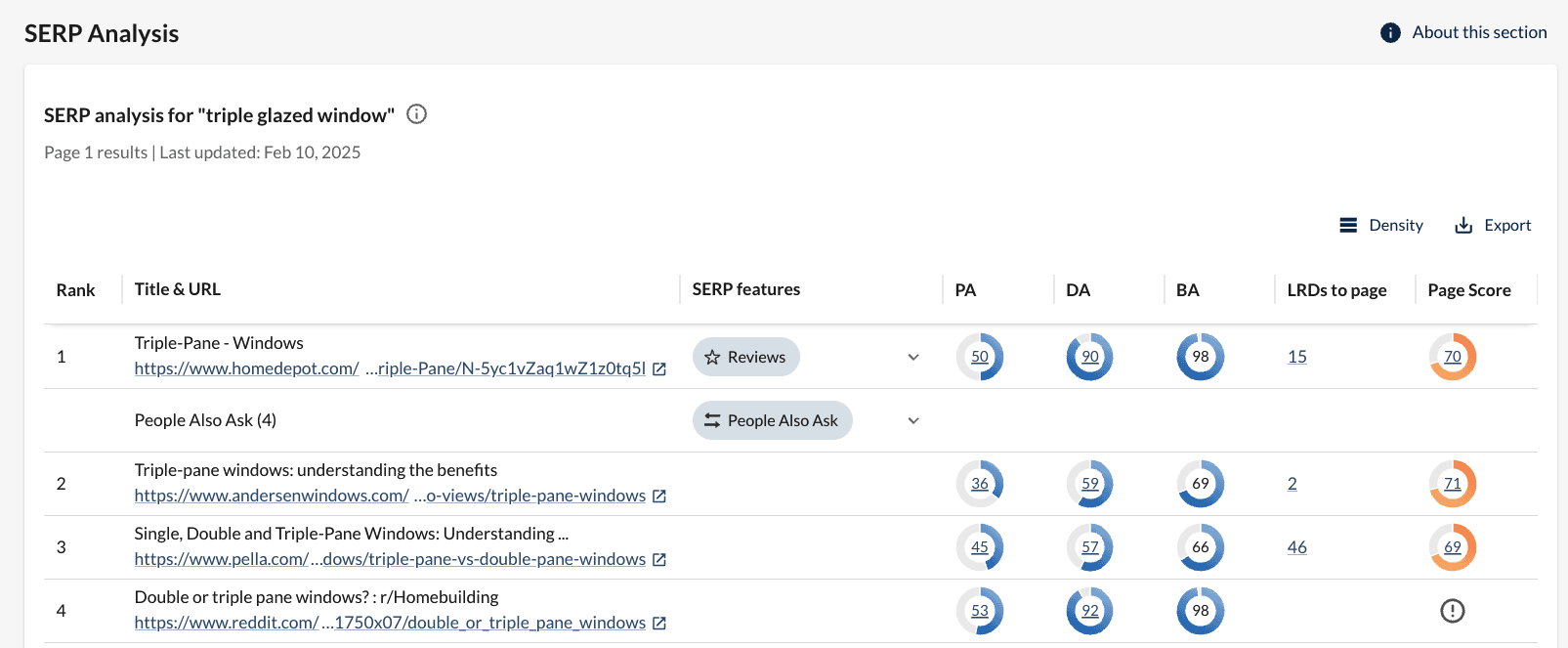Image resolution: width=1568 pixels, height=648 pixels.
Task: Open homedepot.com result external link icon
Action: tap(659, 369)
